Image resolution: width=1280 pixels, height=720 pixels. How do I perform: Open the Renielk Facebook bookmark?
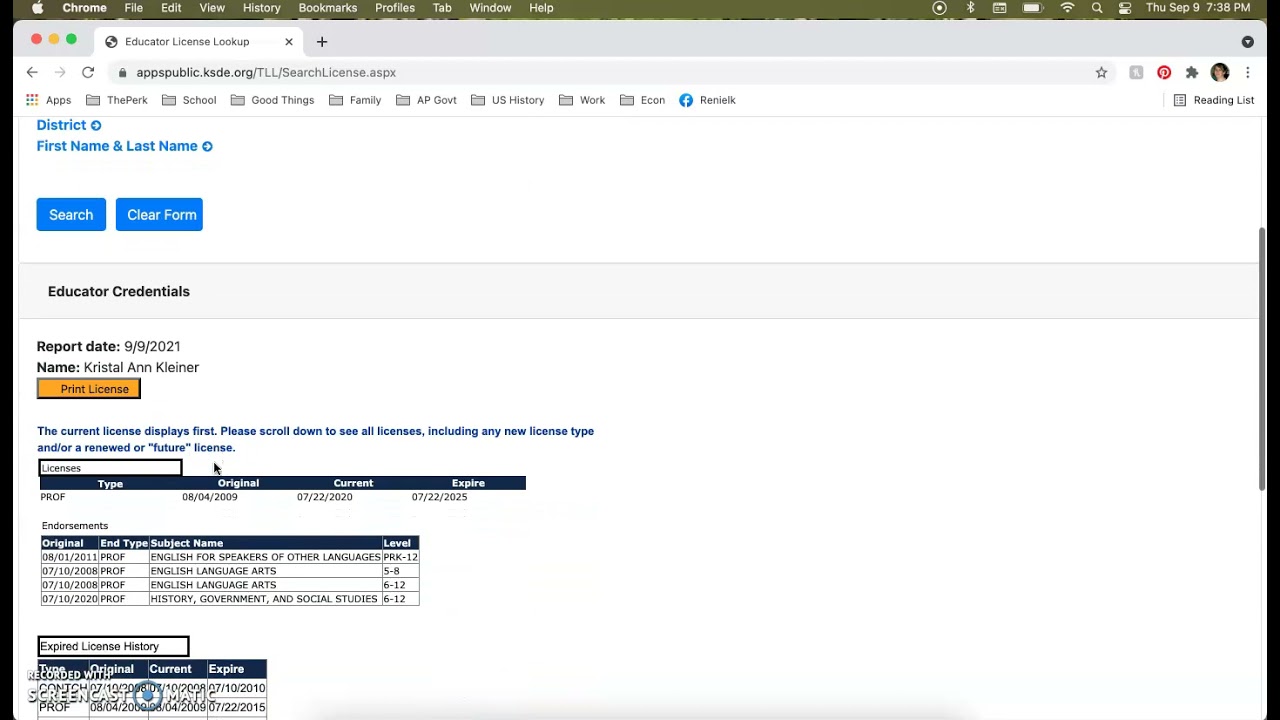pyautogui.click(x=708, y=100)
